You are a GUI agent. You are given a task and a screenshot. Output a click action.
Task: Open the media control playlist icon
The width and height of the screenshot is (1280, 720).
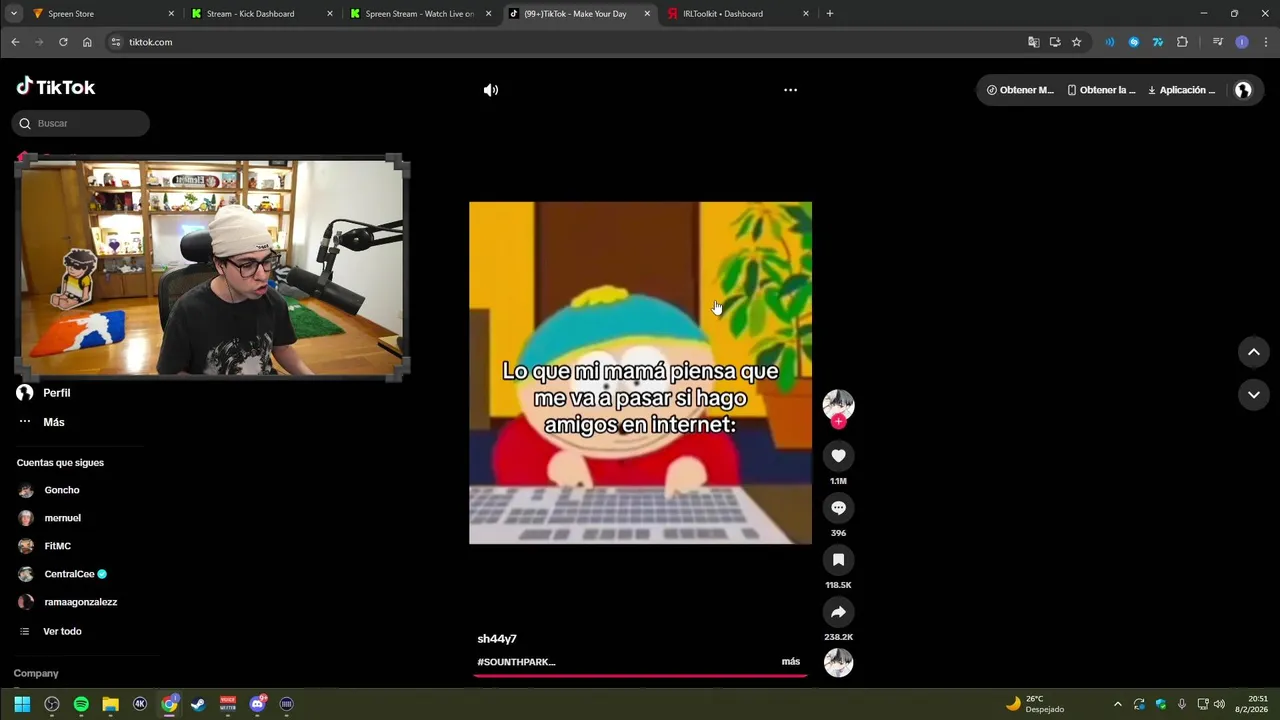point(1218,42)
